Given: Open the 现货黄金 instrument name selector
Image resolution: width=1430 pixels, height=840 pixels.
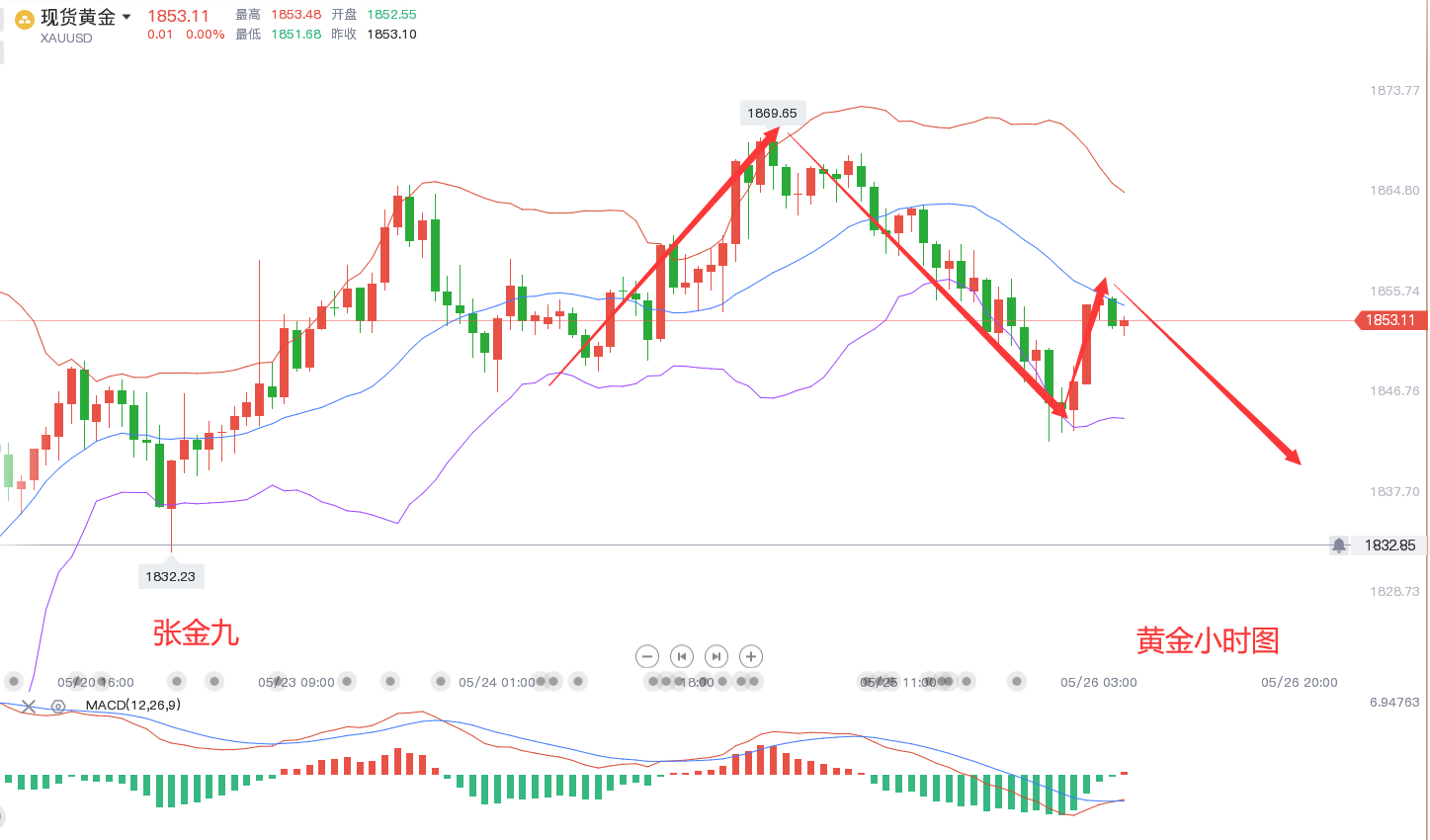Looking at the screenshot, I should coord(78,17).
